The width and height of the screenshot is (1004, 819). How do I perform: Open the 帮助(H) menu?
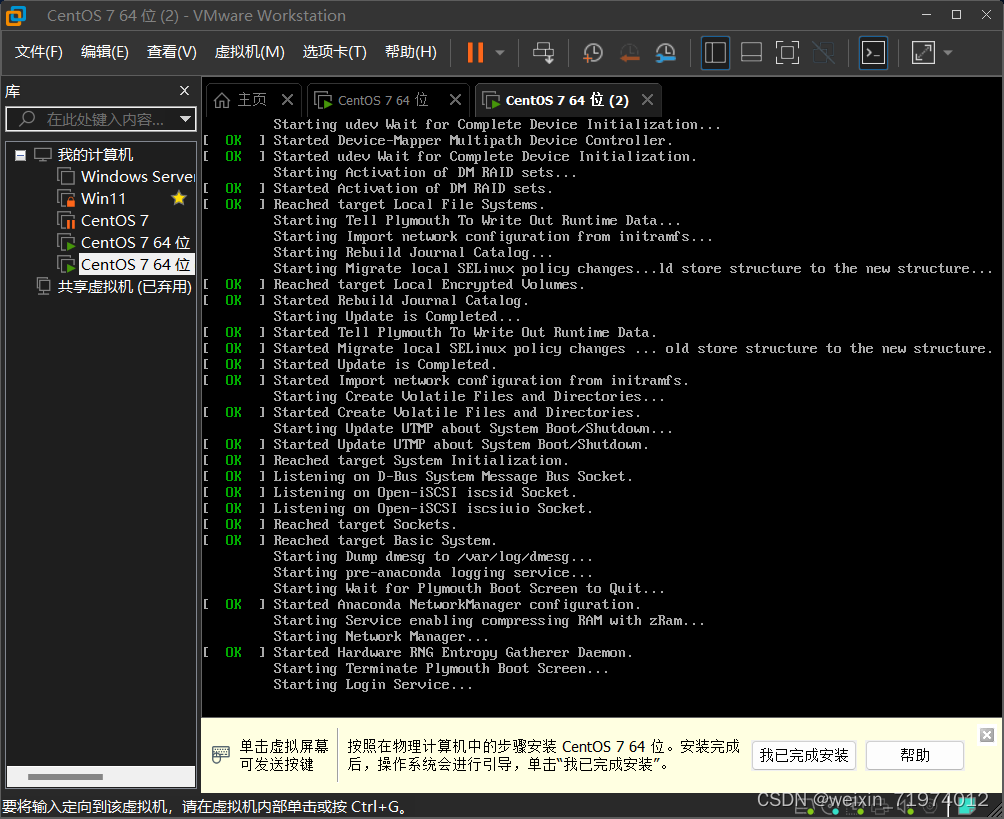pyautogui.click(x=410, y=52)
